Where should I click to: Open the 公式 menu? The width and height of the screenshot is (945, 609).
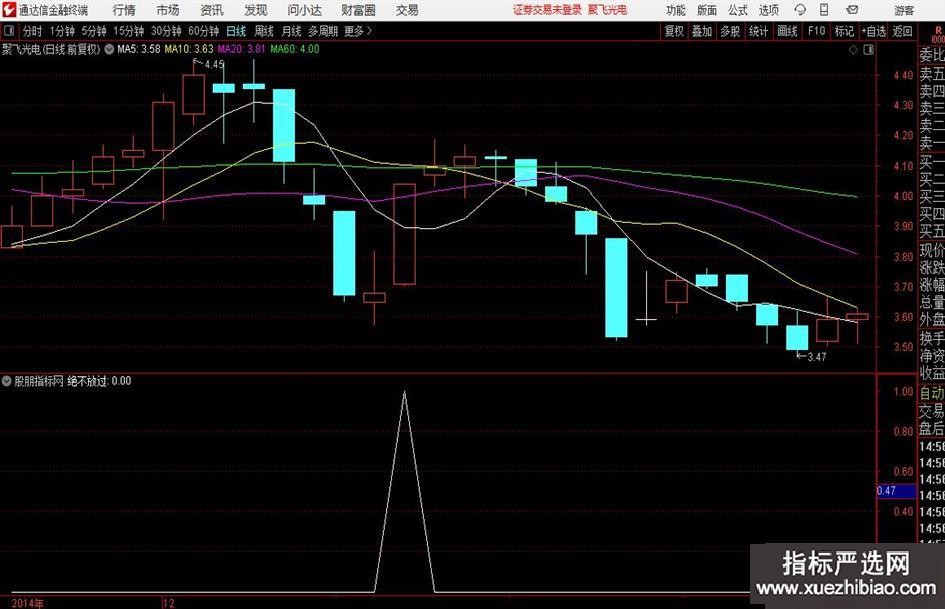tap(737, 10)
